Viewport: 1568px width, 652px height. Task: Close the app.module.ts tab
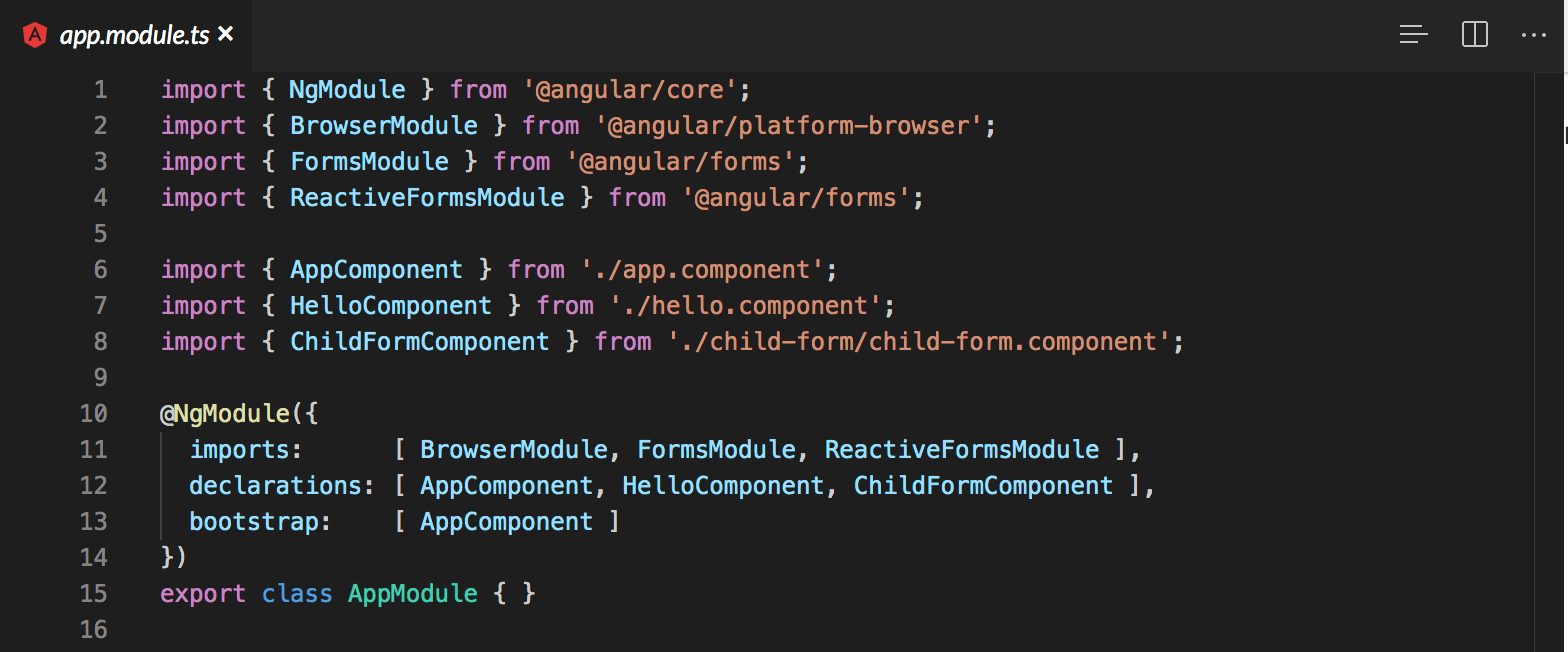225,33
